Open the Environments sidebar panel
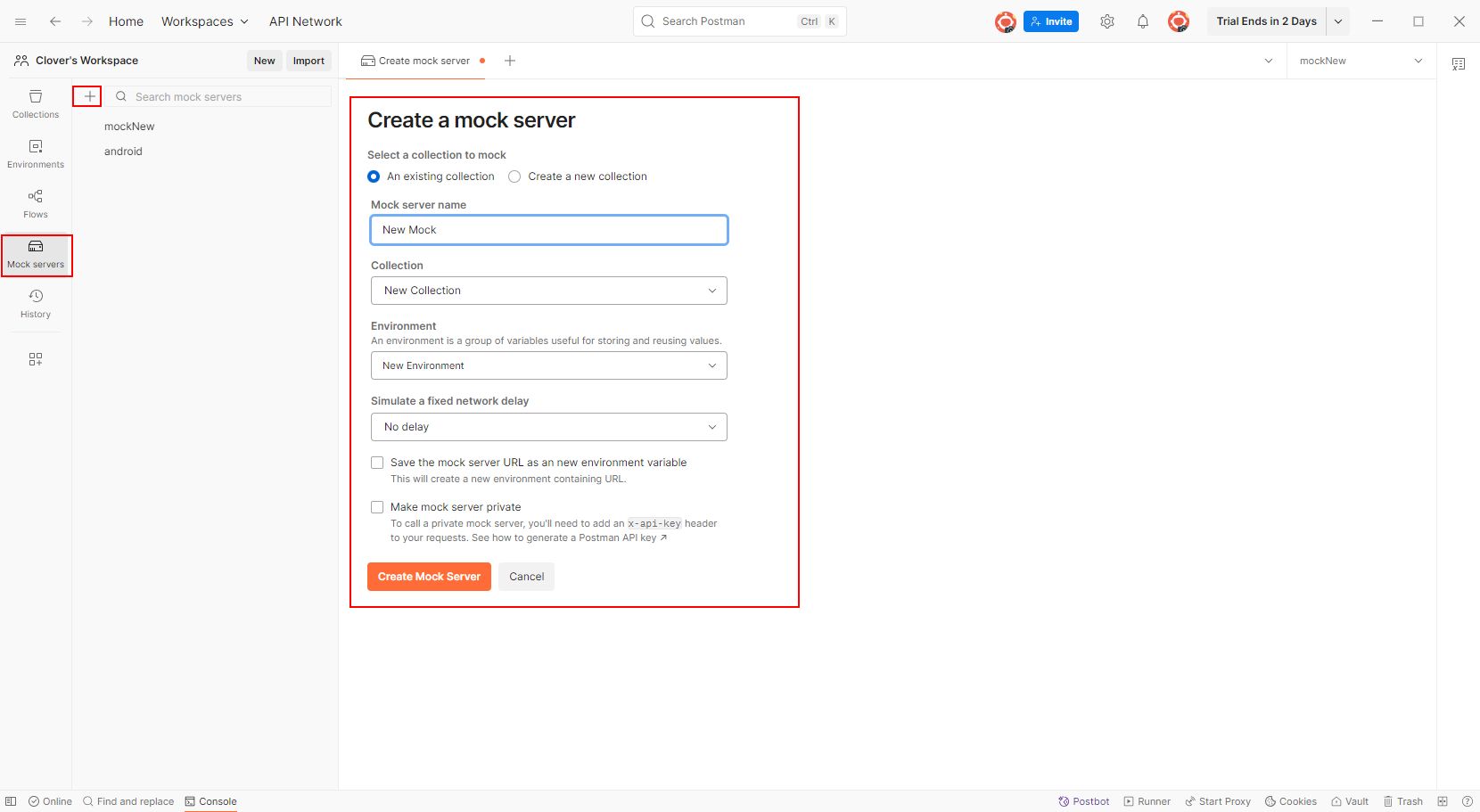Screen dimensions: 1480x812 click(36, 154)
